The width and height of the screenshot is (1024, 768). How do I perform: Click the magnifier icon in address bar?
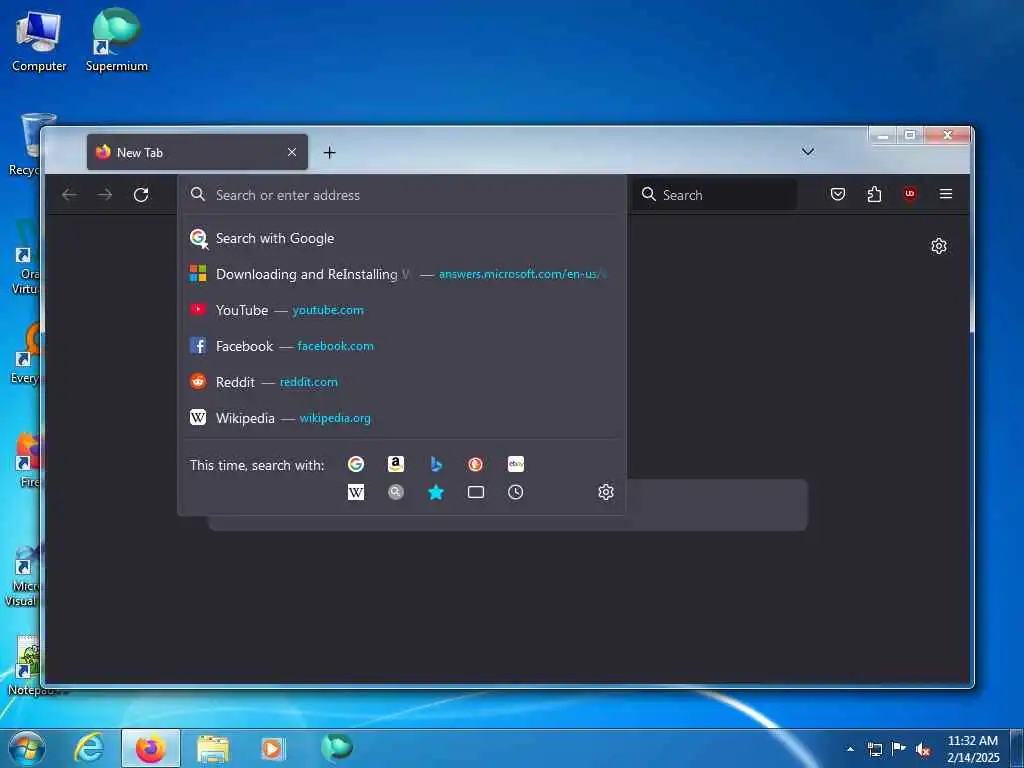198,194
